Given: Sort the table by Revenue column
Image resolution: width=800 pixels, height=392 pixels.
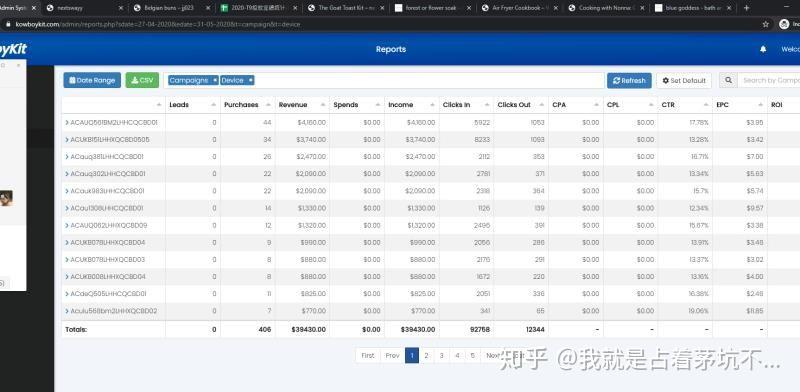Looking at the screenshot, I should coord(302,105).
